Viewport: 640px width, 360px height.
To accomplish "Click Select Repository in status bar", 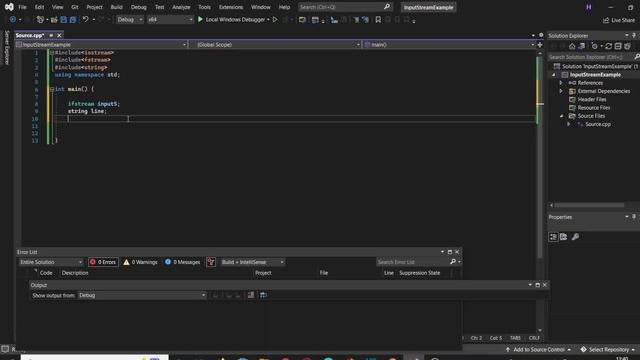I will pos(608,349).
